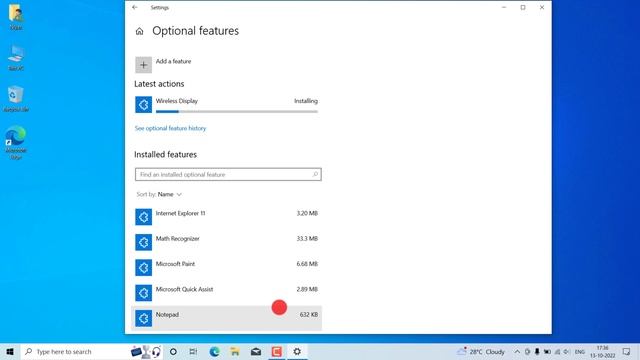Click the magnifier icon in the feature search box
Viewport: 640px width, 360px height.
pyautogui.click(x=315, y=174)
